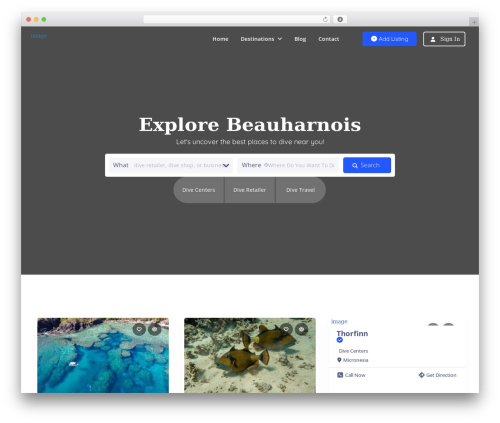Click the Sign In button
The image size is (500, 423).
444,39
